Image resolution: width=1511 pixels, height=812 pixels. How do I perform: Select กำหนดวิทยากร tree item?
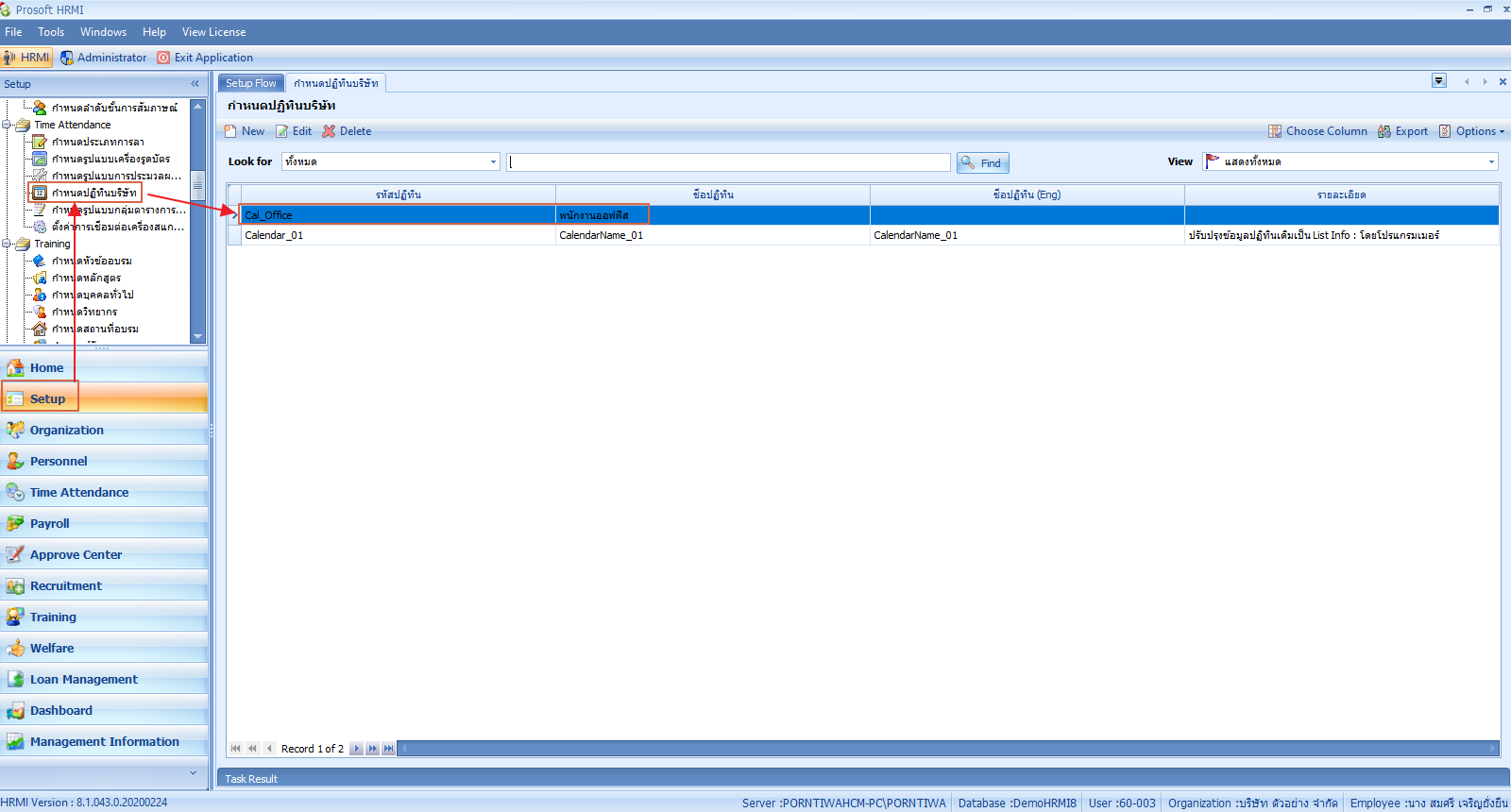[x=84, y=312]
